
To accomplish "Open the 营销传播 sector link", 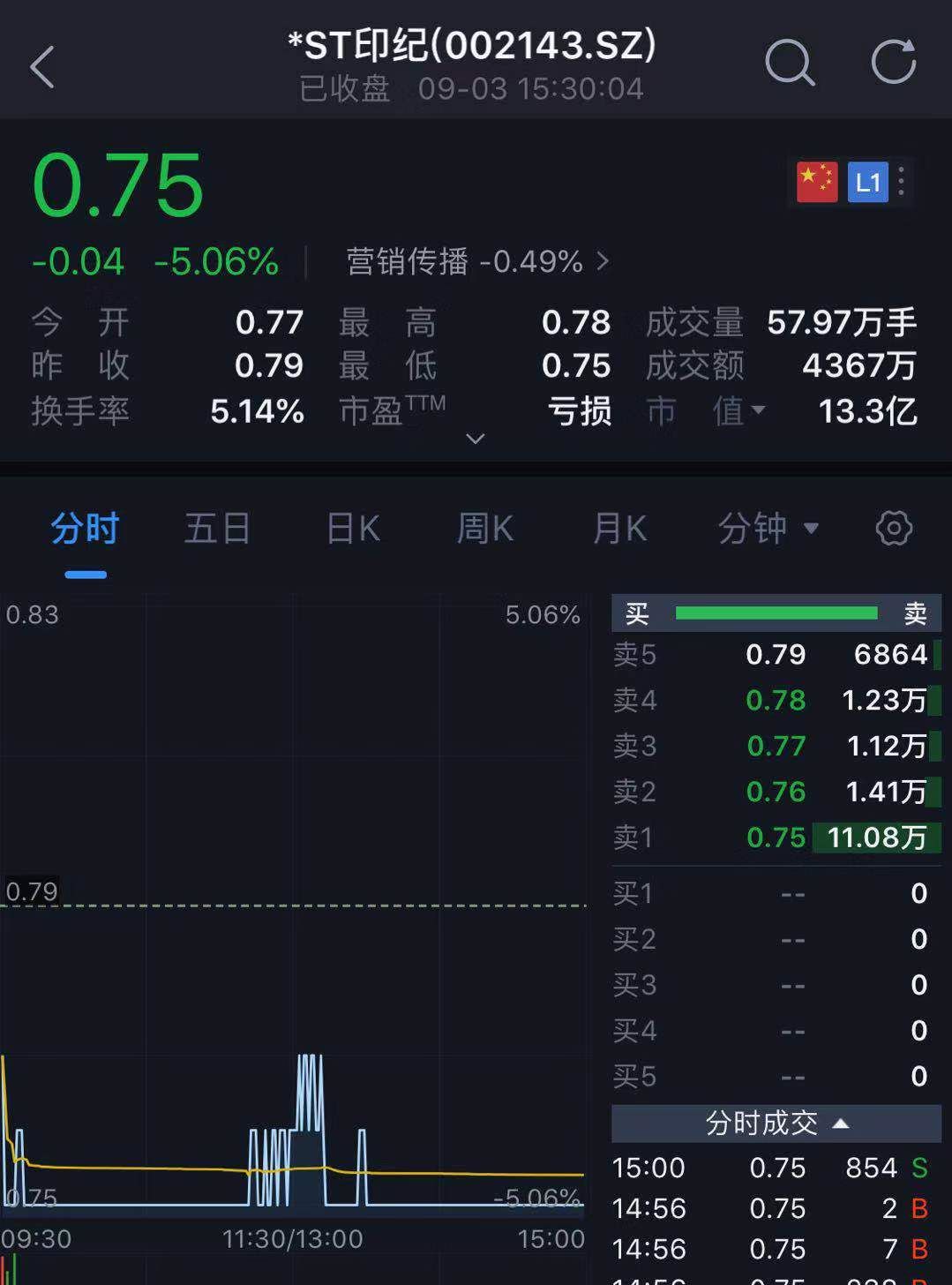I will [477, 261].
